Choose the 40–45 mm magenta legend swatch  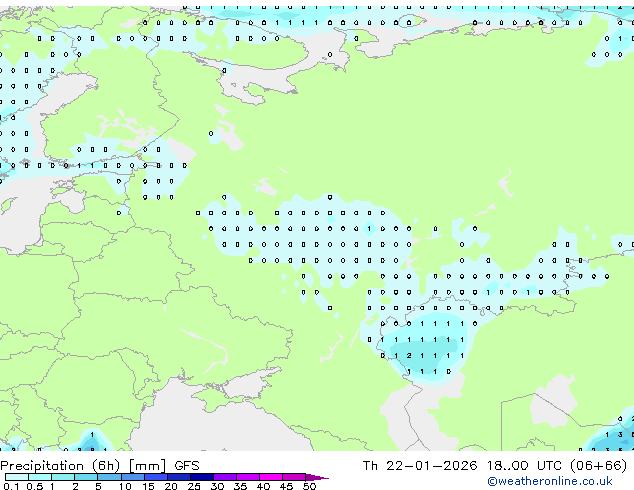(271, 477)
